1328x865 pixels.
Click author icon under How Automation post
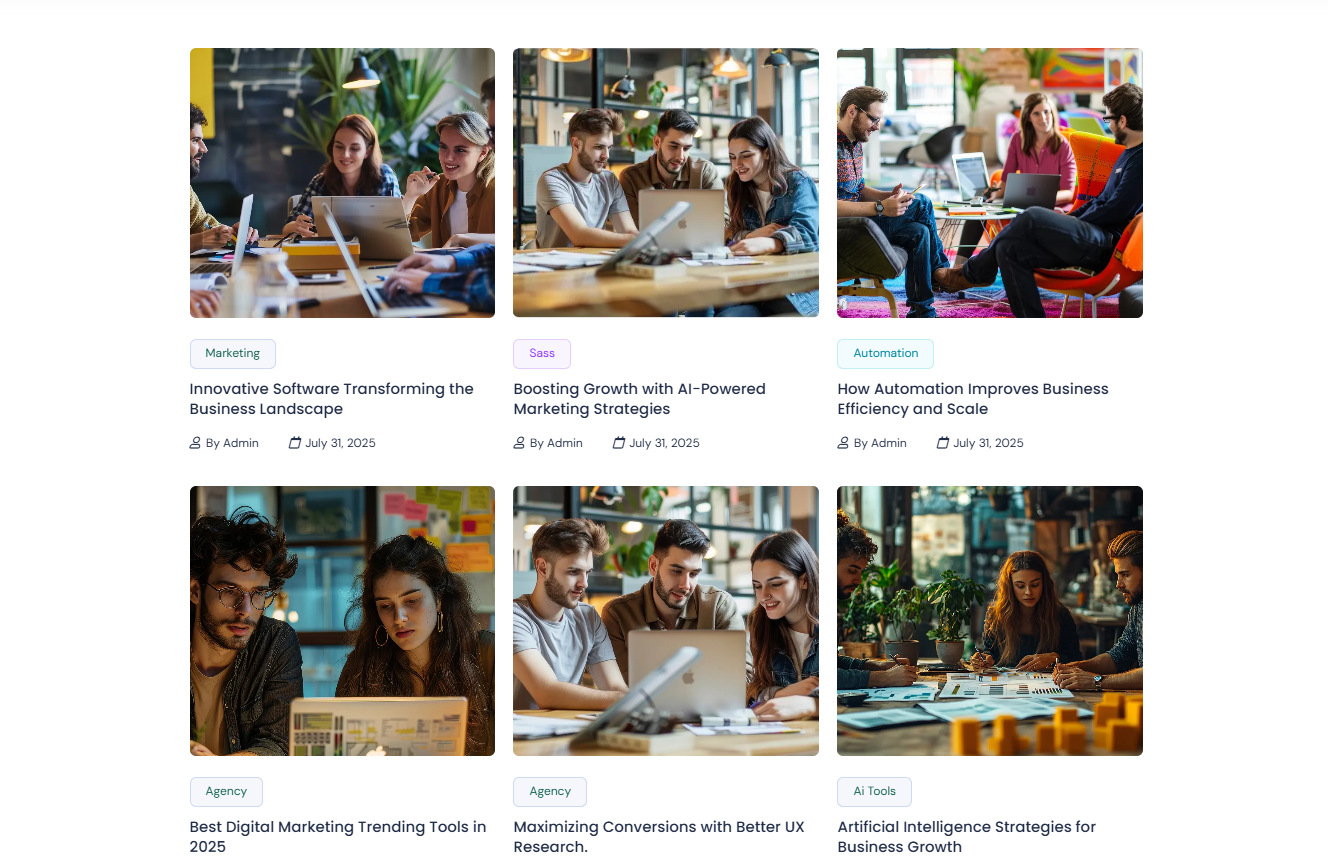(x=843, y=442)
